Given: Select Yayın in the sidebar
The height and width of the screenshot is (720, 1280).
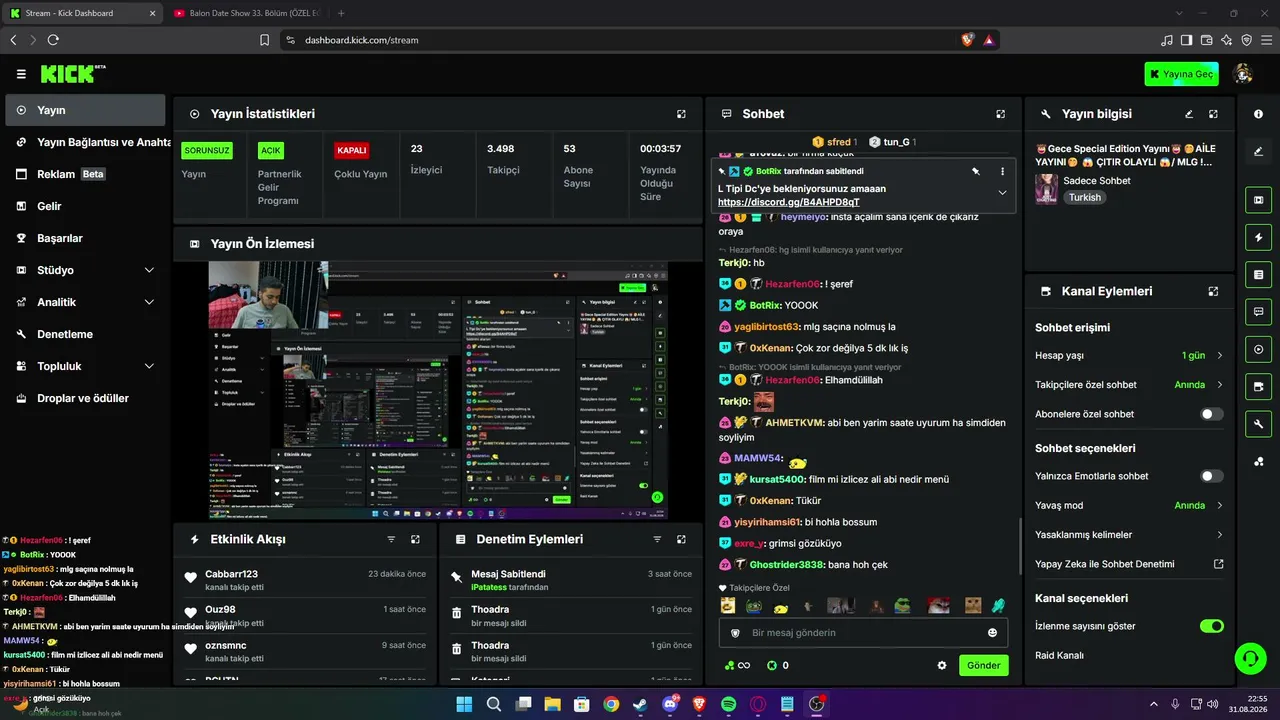Looking at the screenshot, I should pyautogui.click(x=85, y=110).
